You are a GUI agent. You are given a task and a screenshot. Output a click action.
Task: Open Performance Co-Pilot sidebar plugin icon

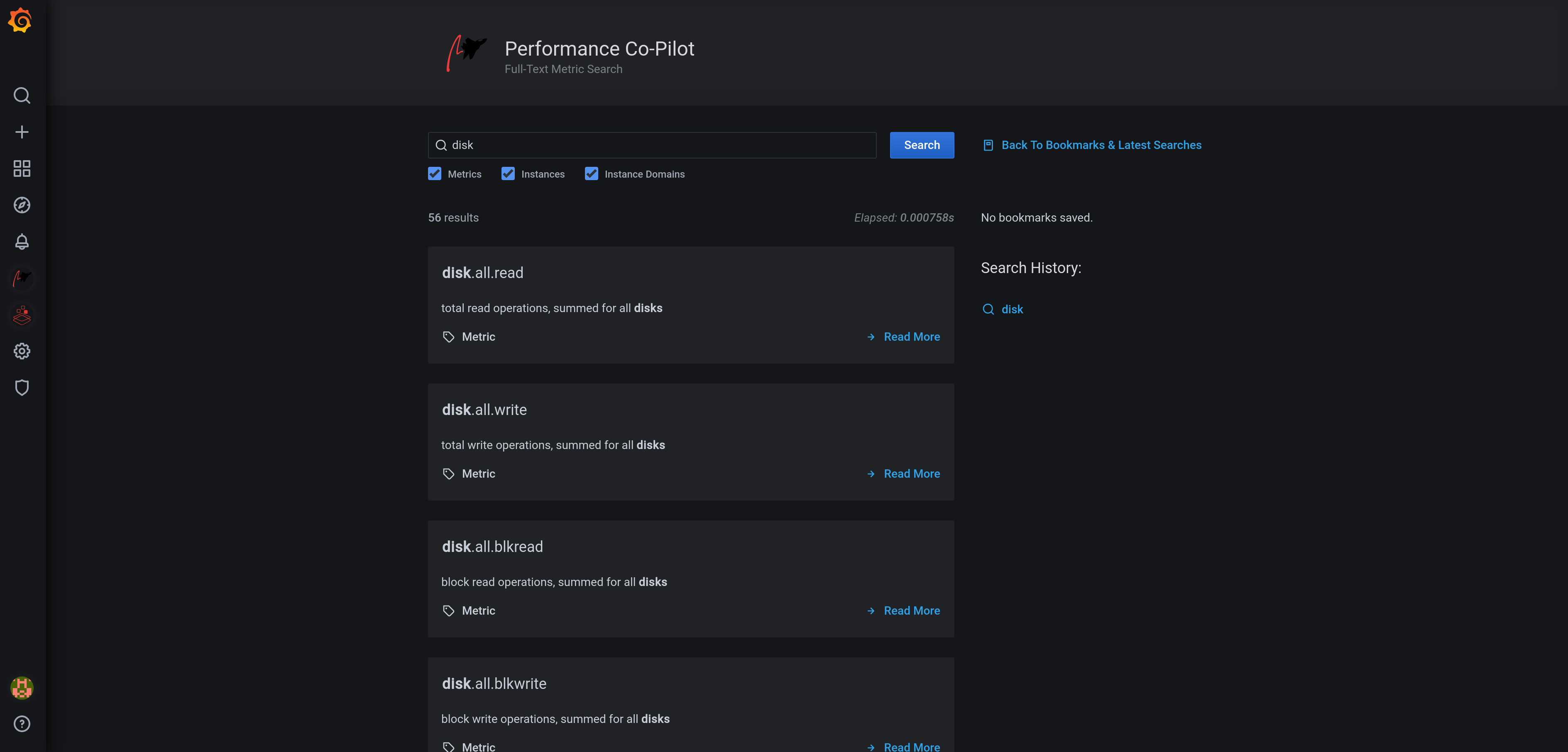click(x=22, y=278)
